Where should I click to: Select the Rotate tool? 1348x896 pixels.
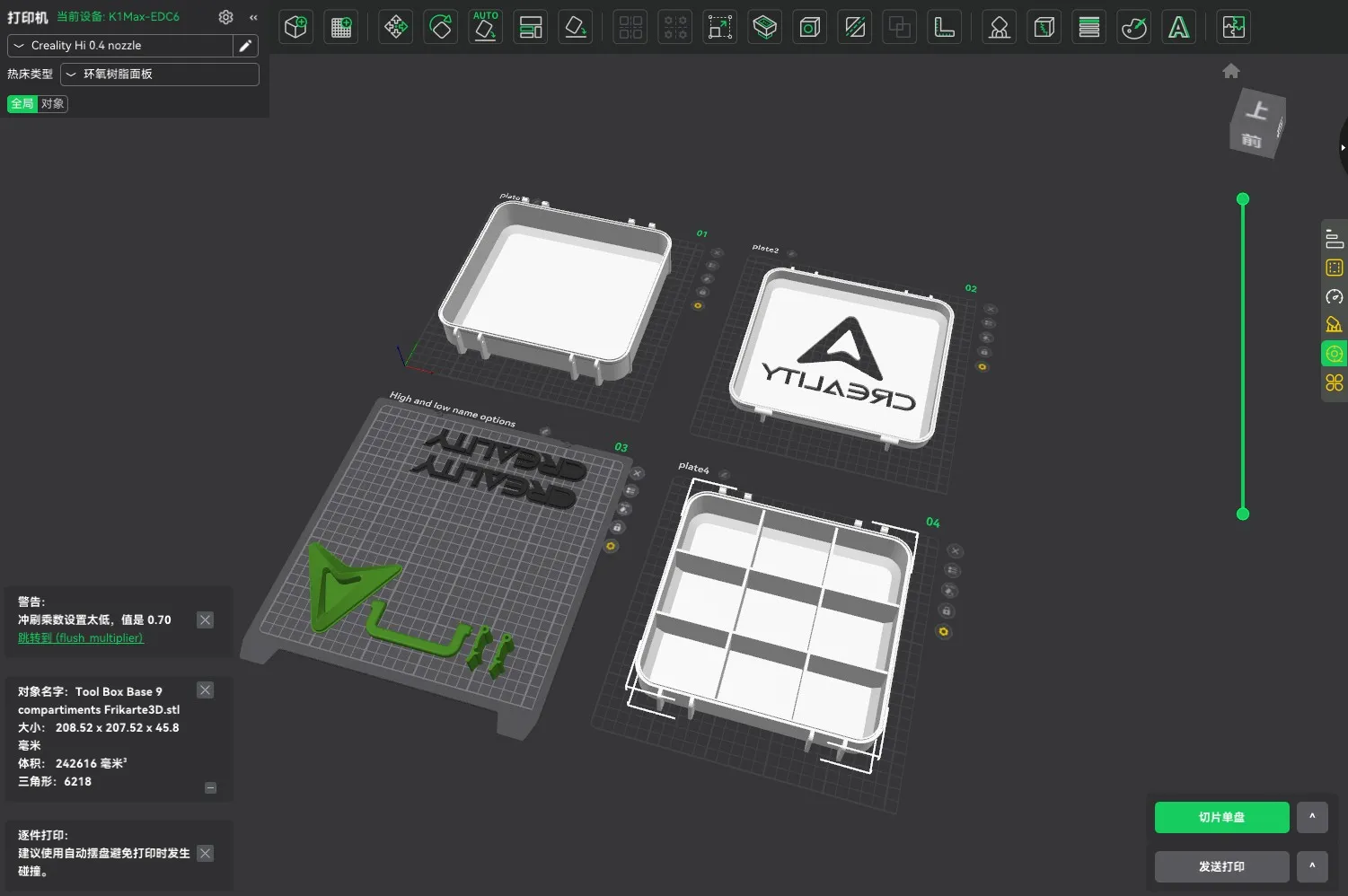[x=441, y=27]
